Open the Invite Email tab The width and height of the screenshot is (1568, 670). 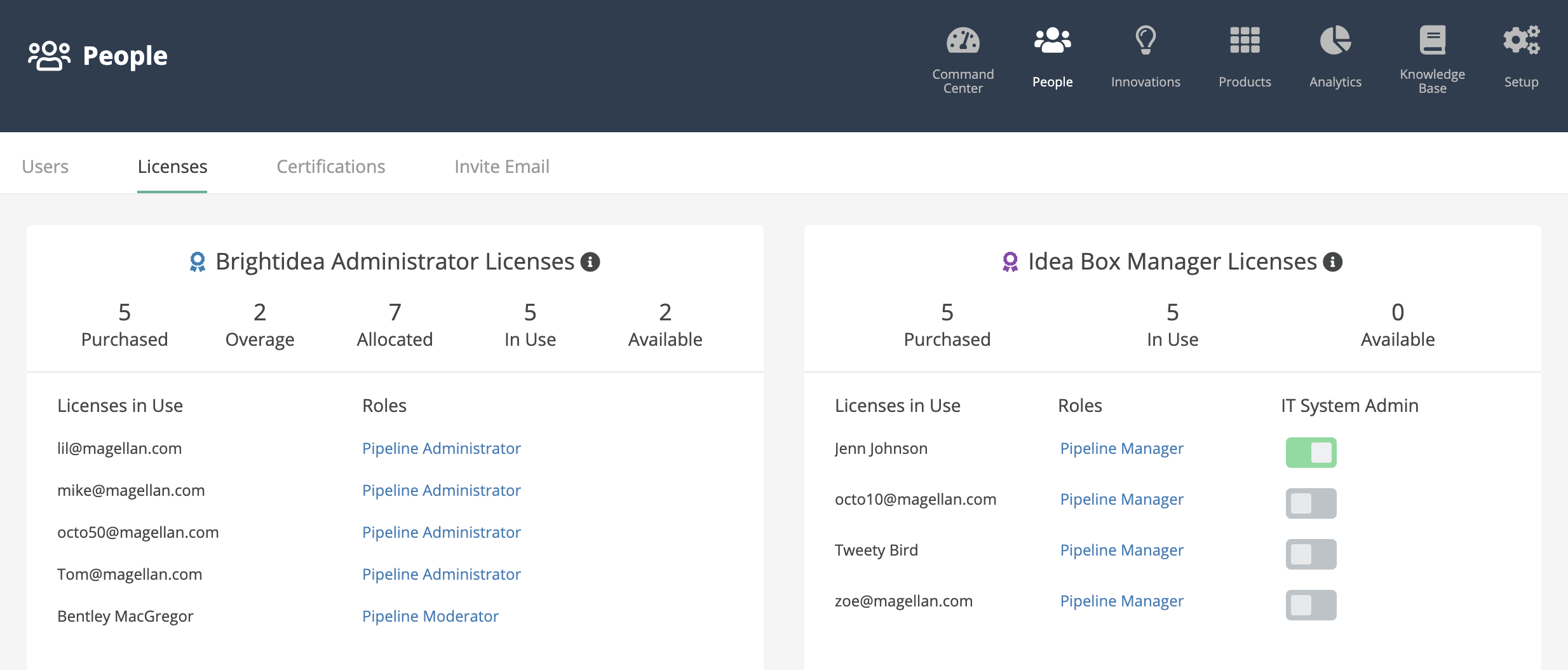tap(502, 167)
